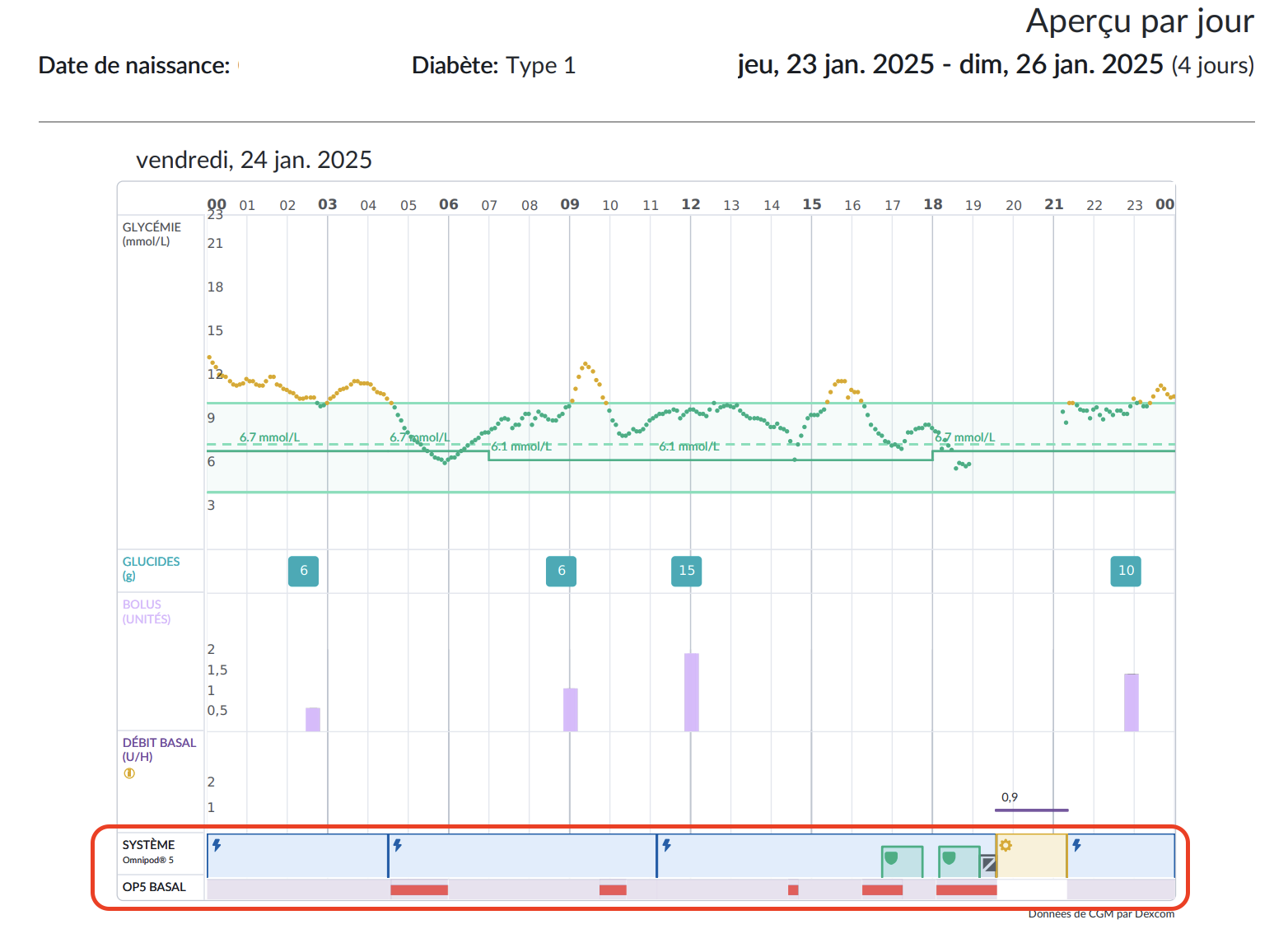Click the 'vendredi, 24 jan. 2025' date heading
Screen dimensions: 1288x929
[x=254, y=160]
